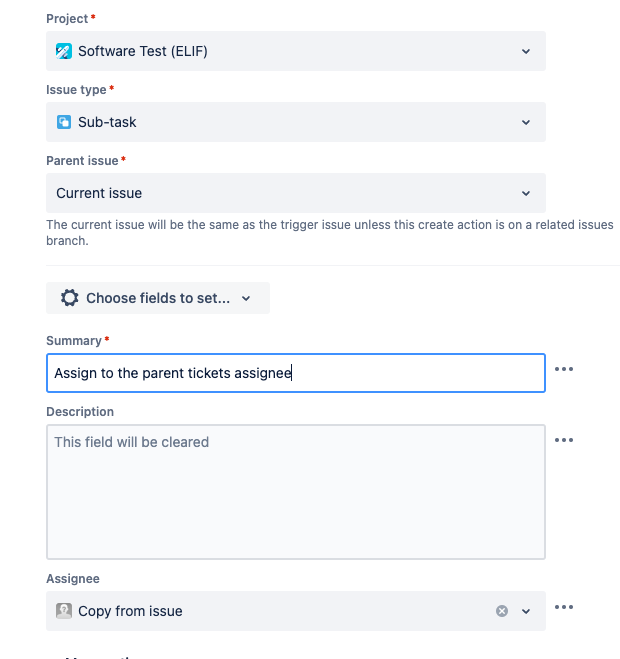Click the Sub-task issue type icon
The width and height of the screenshot is (620, 659).
(x=64, y=122)
